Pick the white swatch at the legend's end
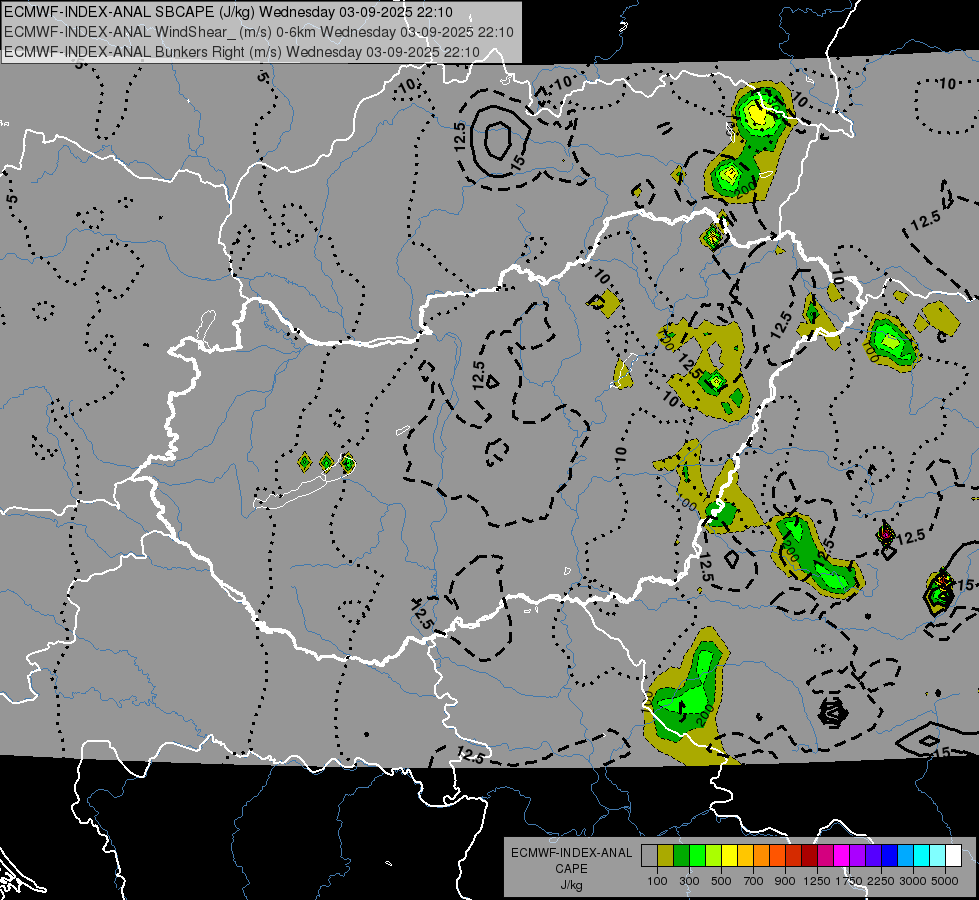 tap(953, 856)
